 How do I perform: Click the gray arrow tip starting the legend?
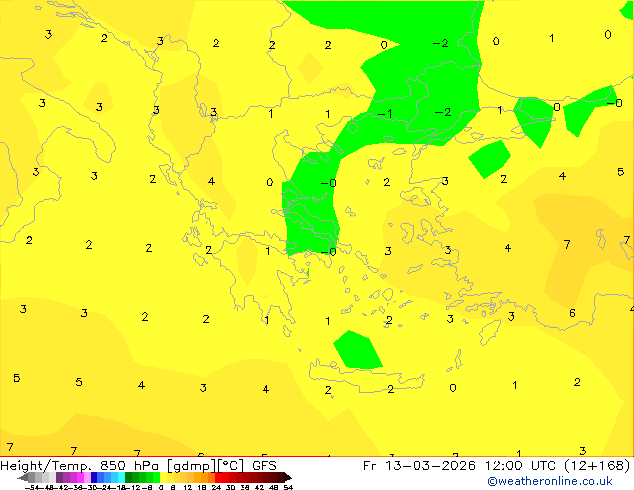point(23,477)
